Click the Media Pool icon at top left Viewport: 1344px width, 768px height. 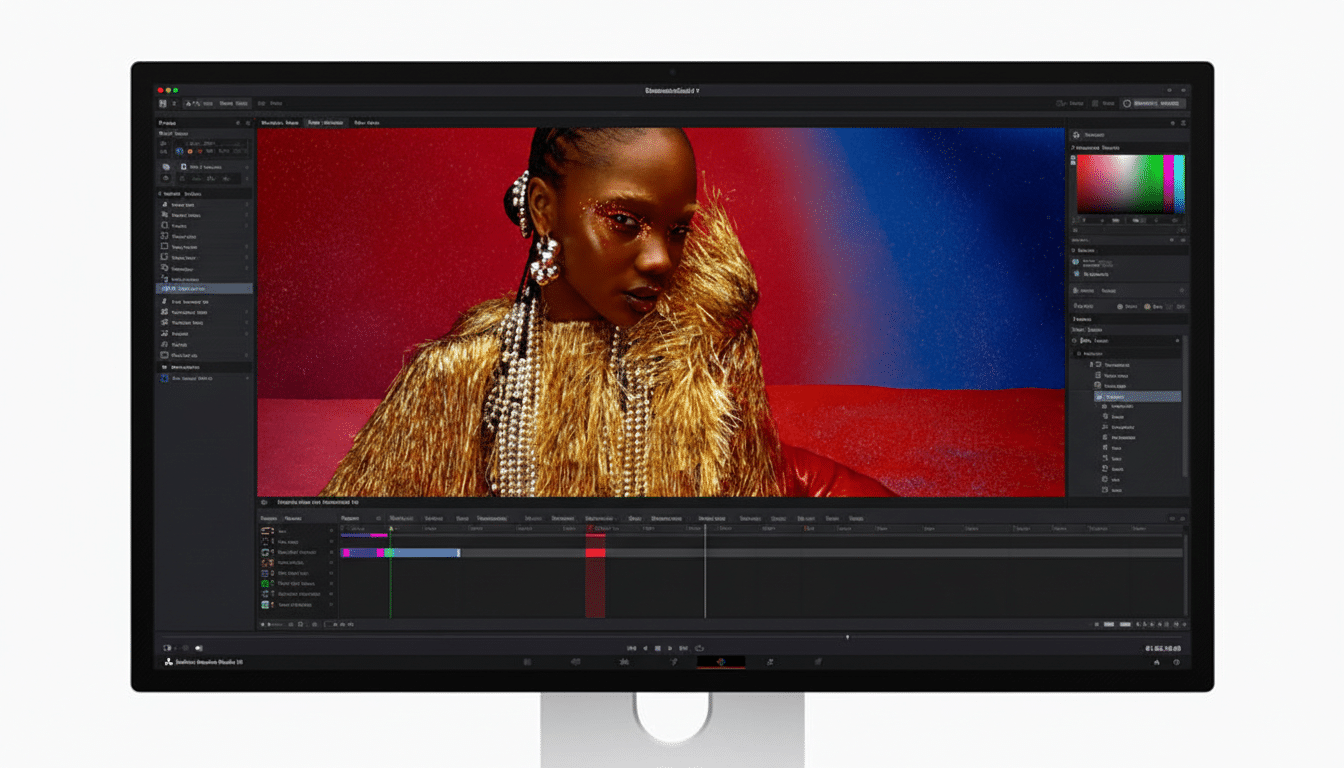pyautogui.click(x=163, y=103)
